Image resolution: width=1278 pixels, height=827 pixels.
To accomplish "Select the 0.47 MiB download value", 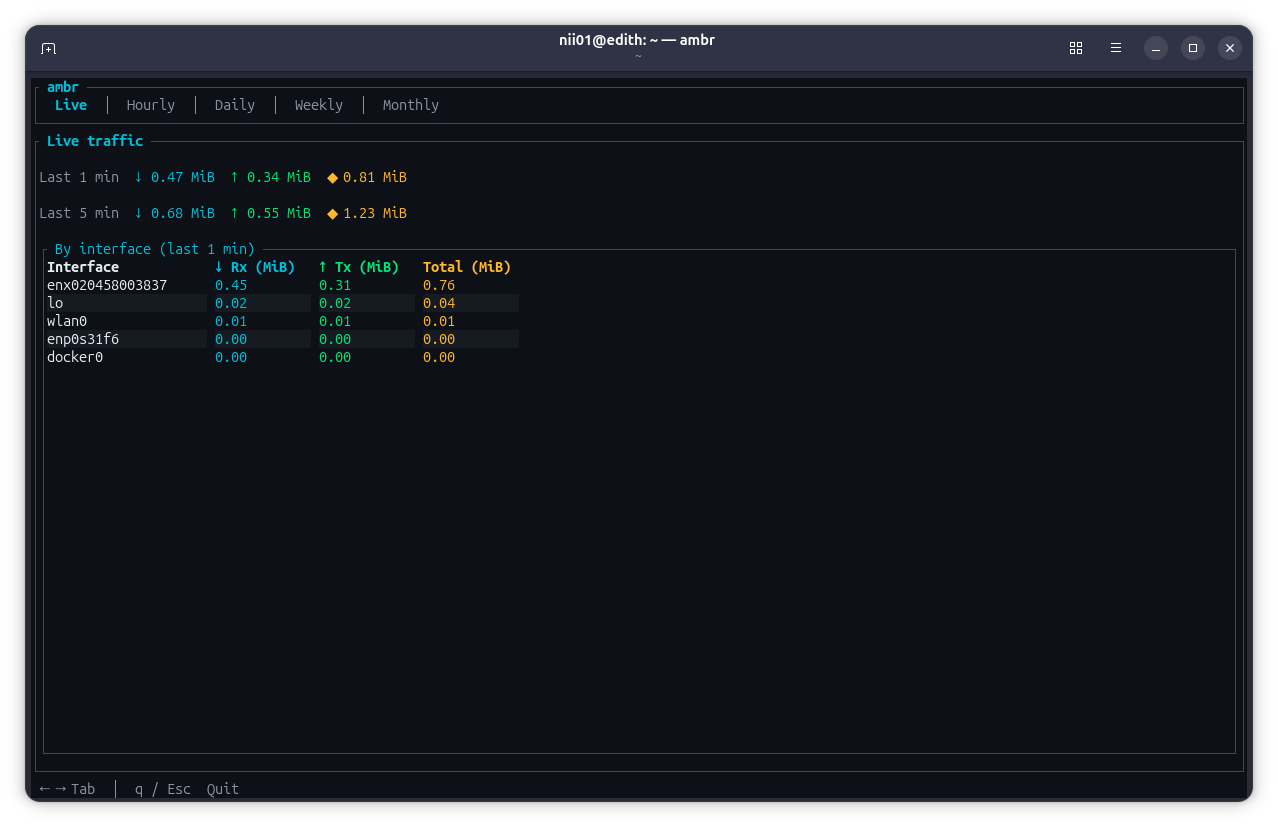I will [x=175, y=177].
